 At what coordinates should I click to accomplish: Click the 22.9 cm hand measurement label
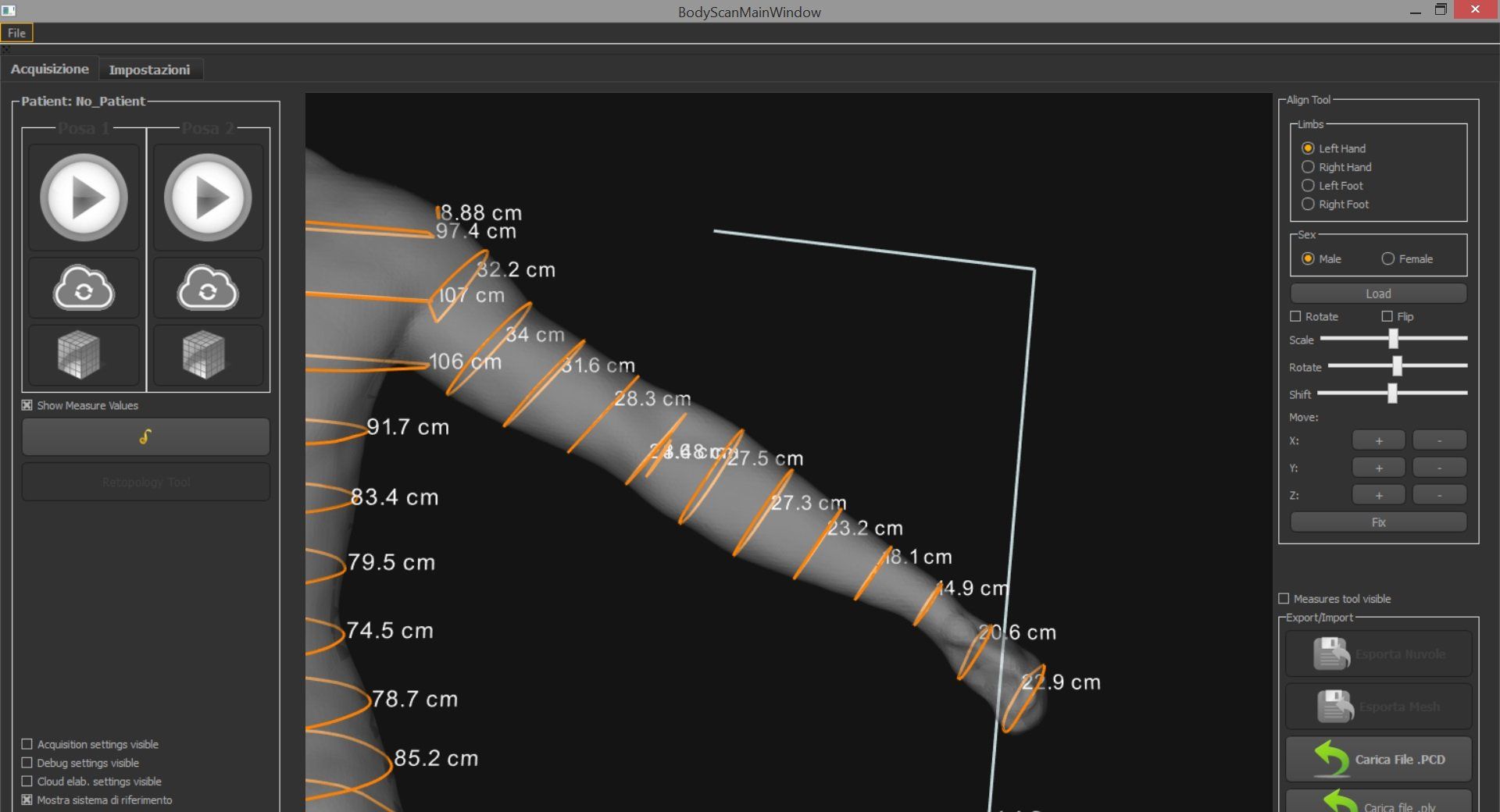pyautogui.click(x=1061, y=682)
